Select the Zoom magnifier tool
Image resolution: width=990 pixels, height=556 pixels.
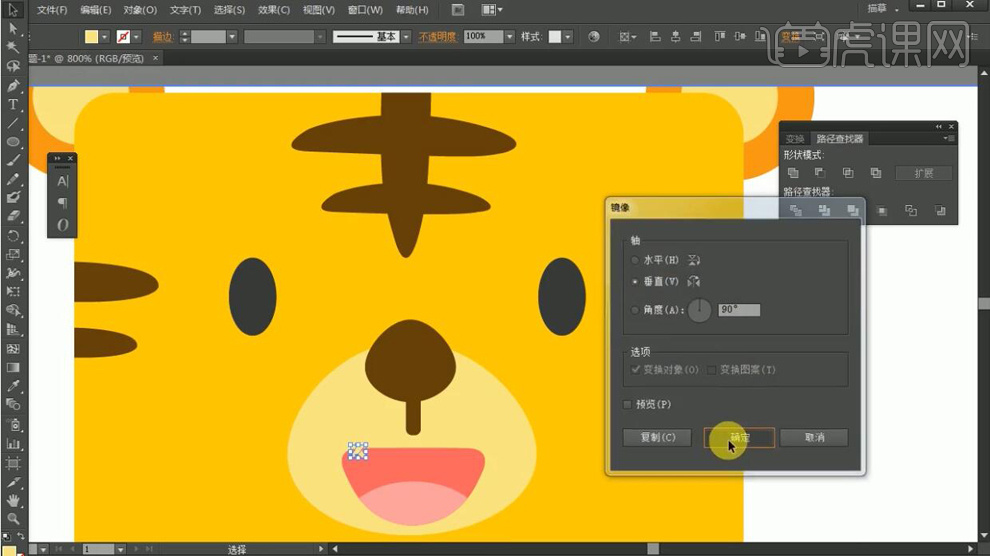13,519
